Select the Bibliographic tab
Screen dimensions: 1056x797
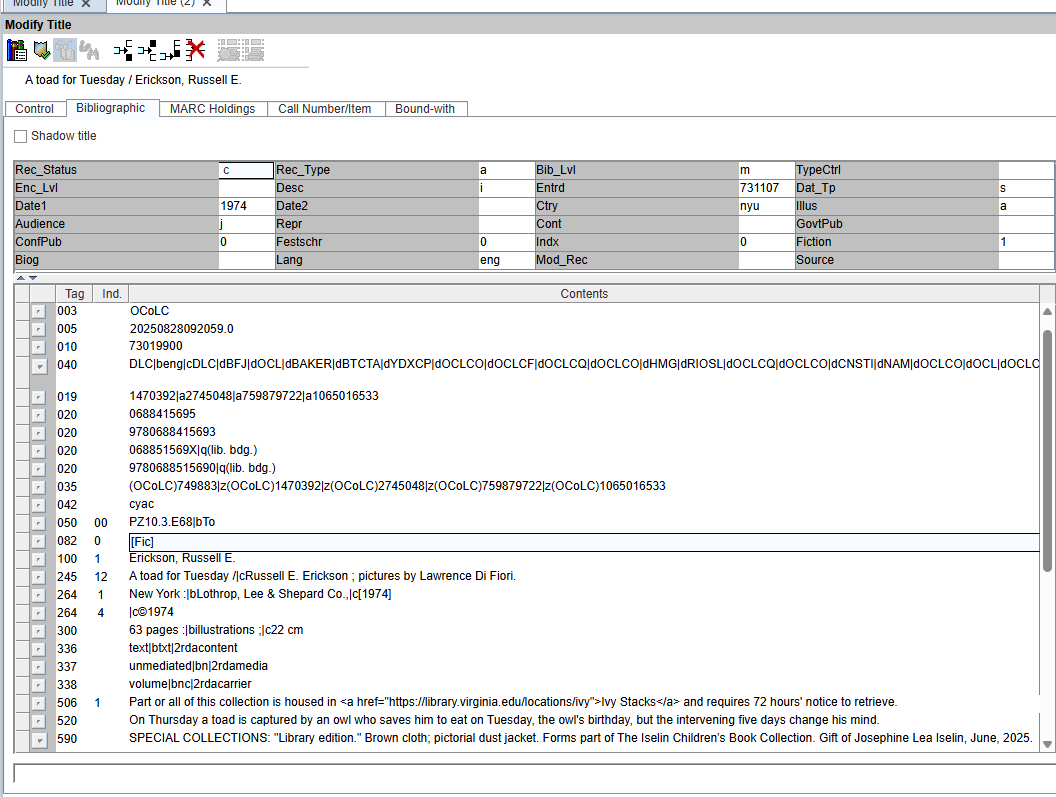(x=110, y=108)
